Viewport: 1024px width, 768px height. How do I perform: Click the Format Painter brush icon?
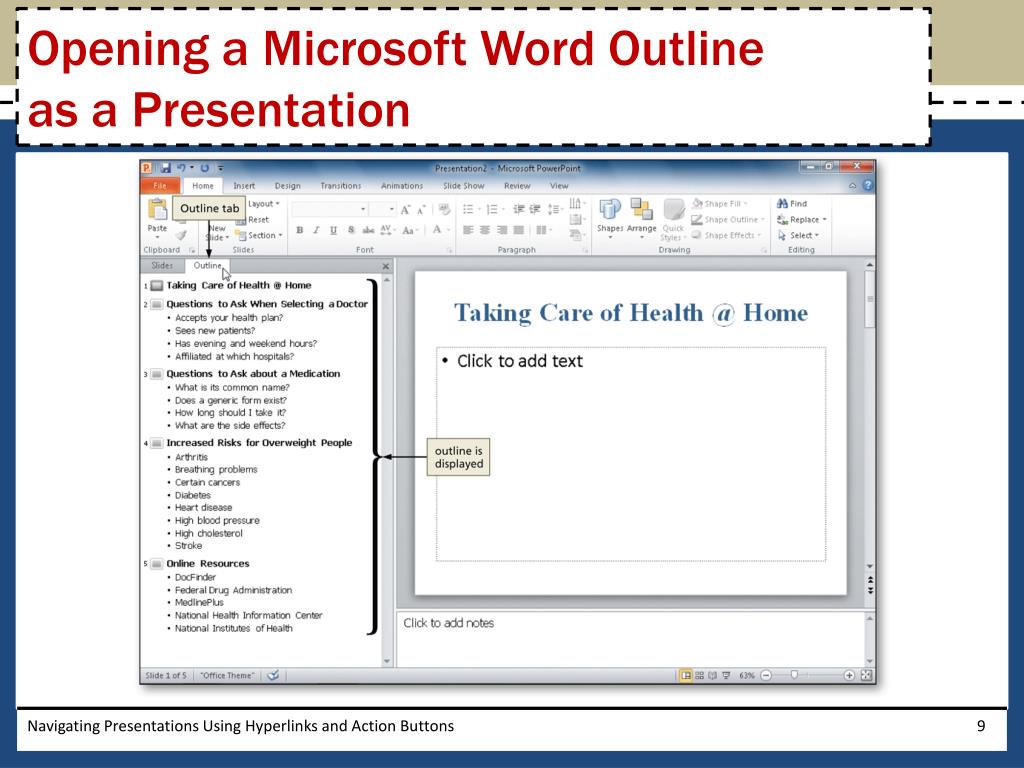[x=181, y=235]
